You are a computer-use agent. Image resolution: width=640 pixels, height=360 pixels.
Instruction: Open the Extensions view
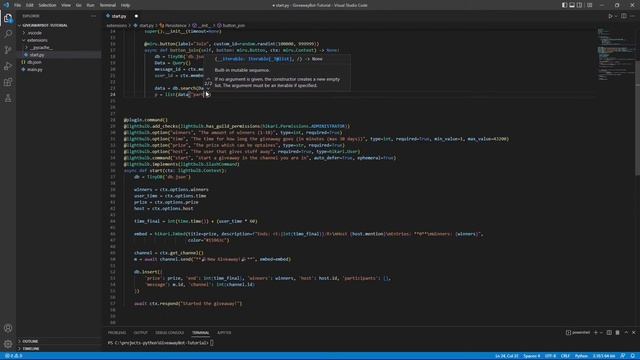coord(8,82)
